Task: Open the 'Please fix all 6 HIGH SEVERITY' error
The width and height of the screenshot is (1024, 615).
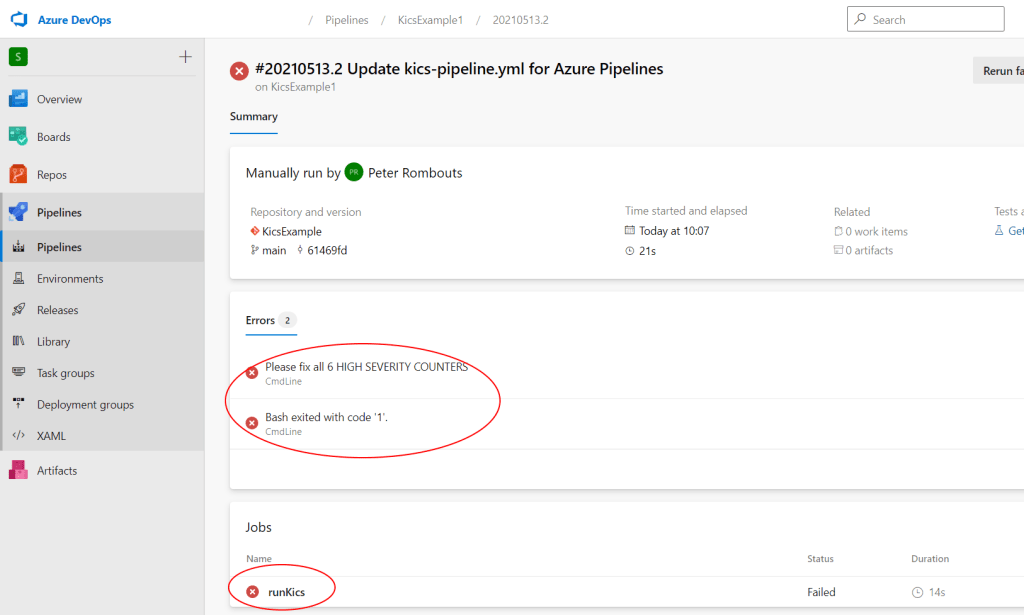Action: (x=366, y=367)
